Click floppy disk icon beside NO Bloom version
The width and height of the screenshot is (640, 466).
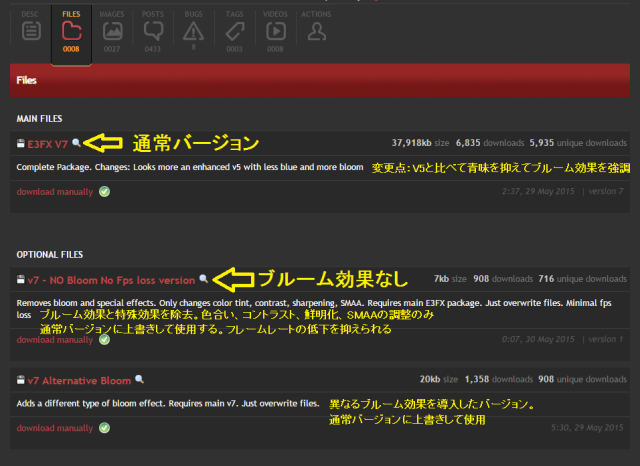20,280
